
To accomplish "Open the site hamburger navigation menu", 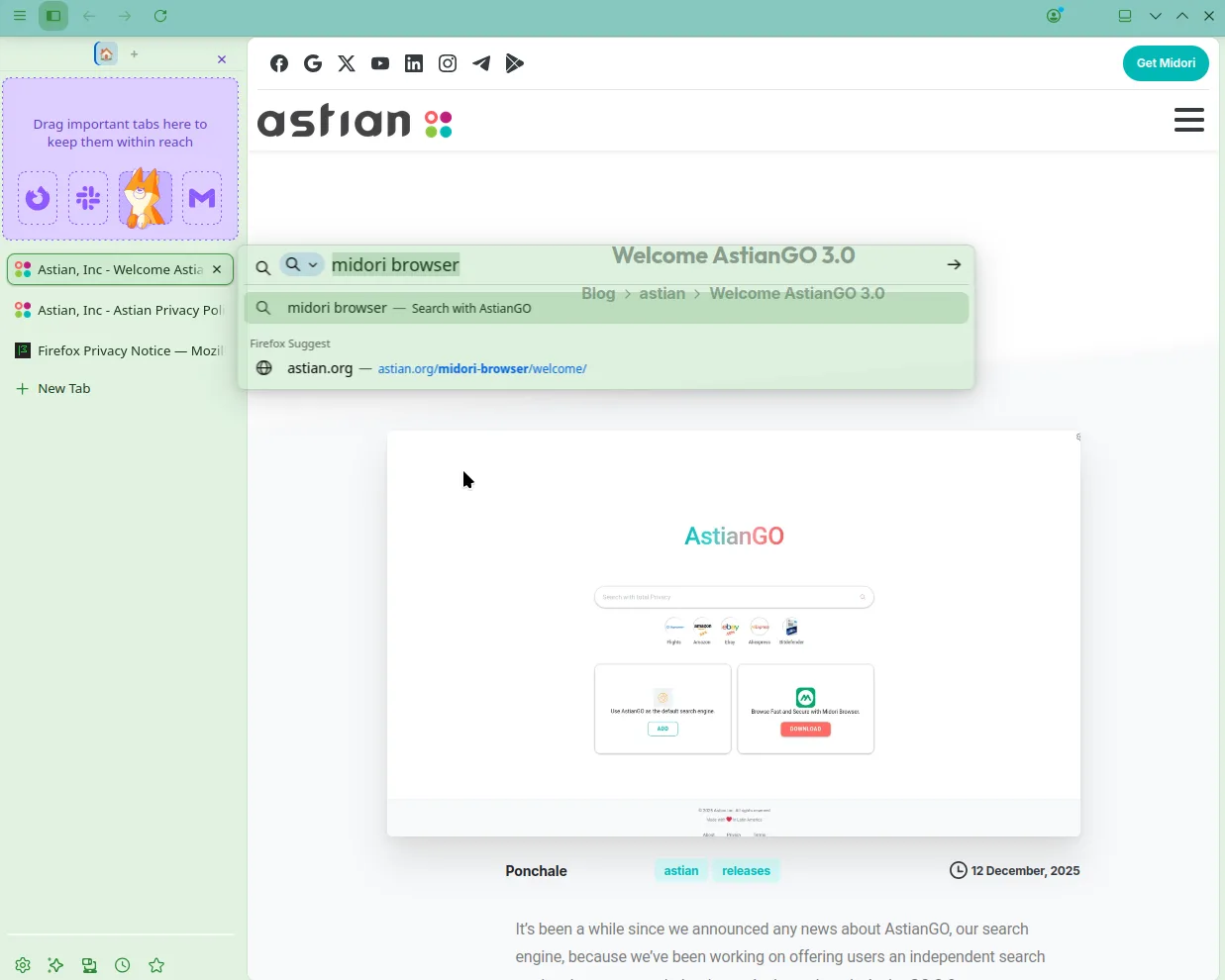I will click(1189, 121).
